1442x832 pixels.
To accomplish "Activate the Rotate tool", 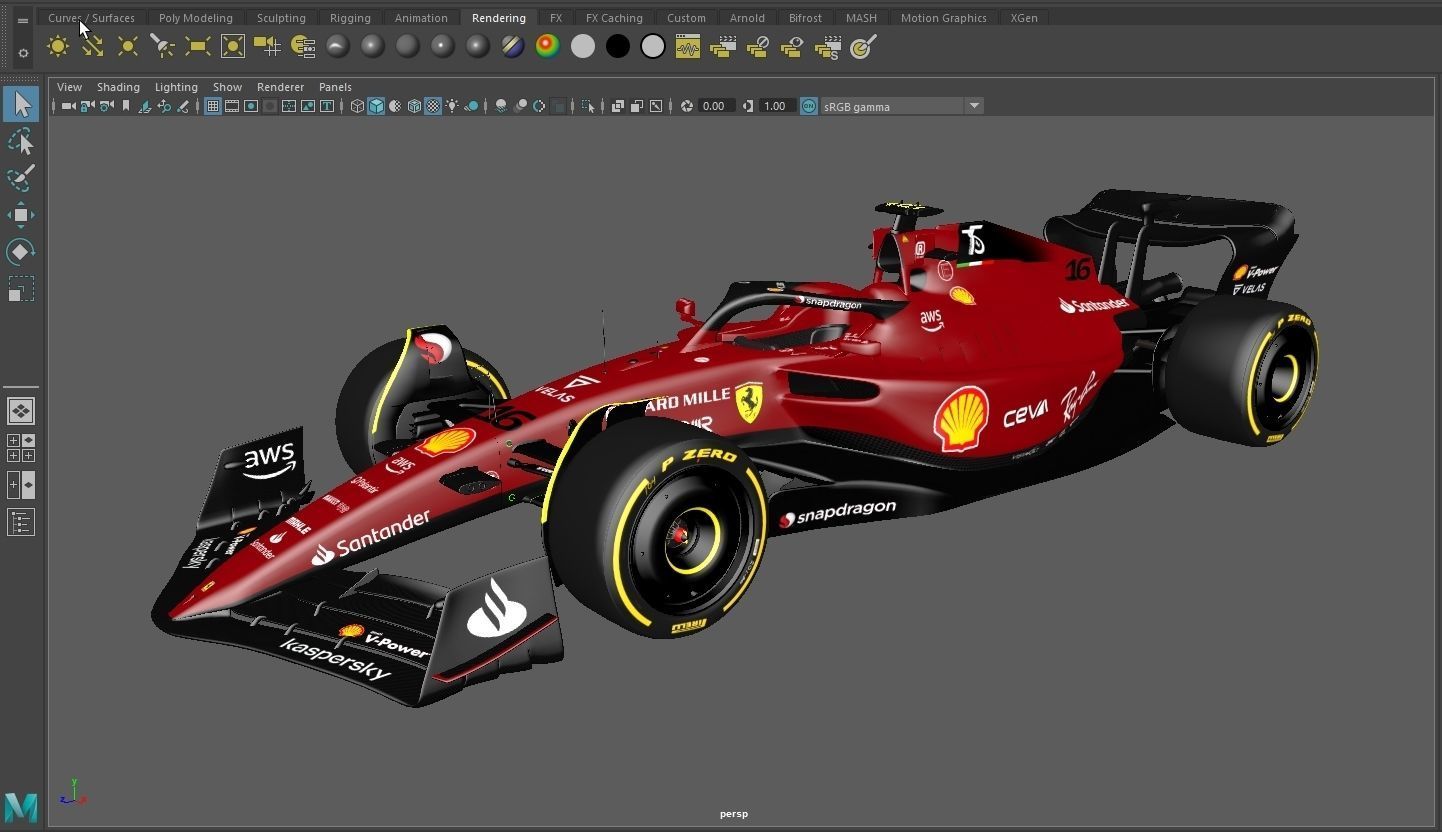I will click(x=21, y=251).
